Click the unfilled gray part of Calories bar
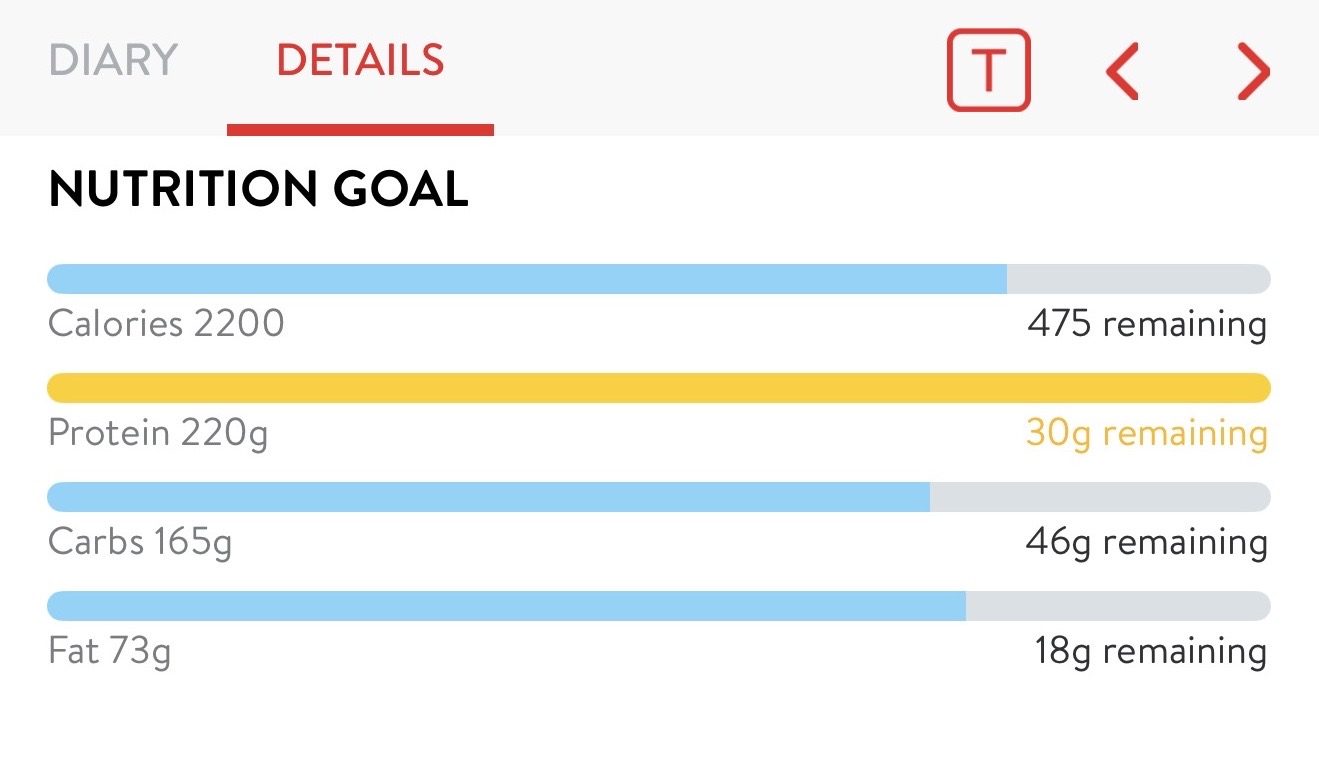The image size is (1319, 769). (x=1138, y=279)
